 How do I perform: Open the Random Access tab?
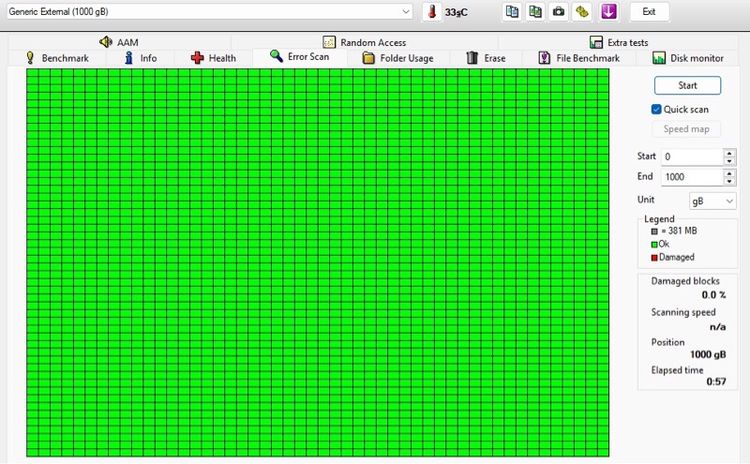pos(364,42)
